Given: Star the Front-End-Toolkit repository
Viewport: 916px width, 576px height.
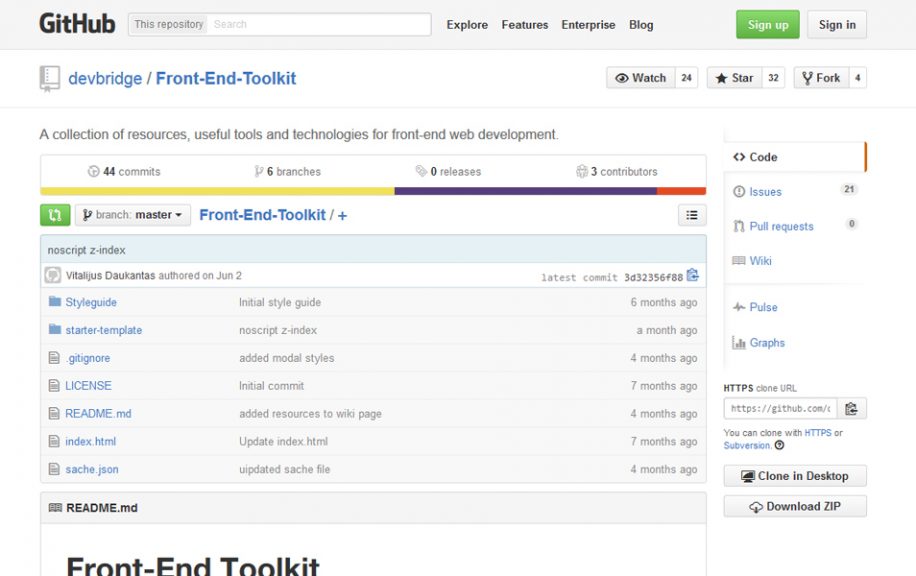Looking at the screenshot, I should point(736,77).
